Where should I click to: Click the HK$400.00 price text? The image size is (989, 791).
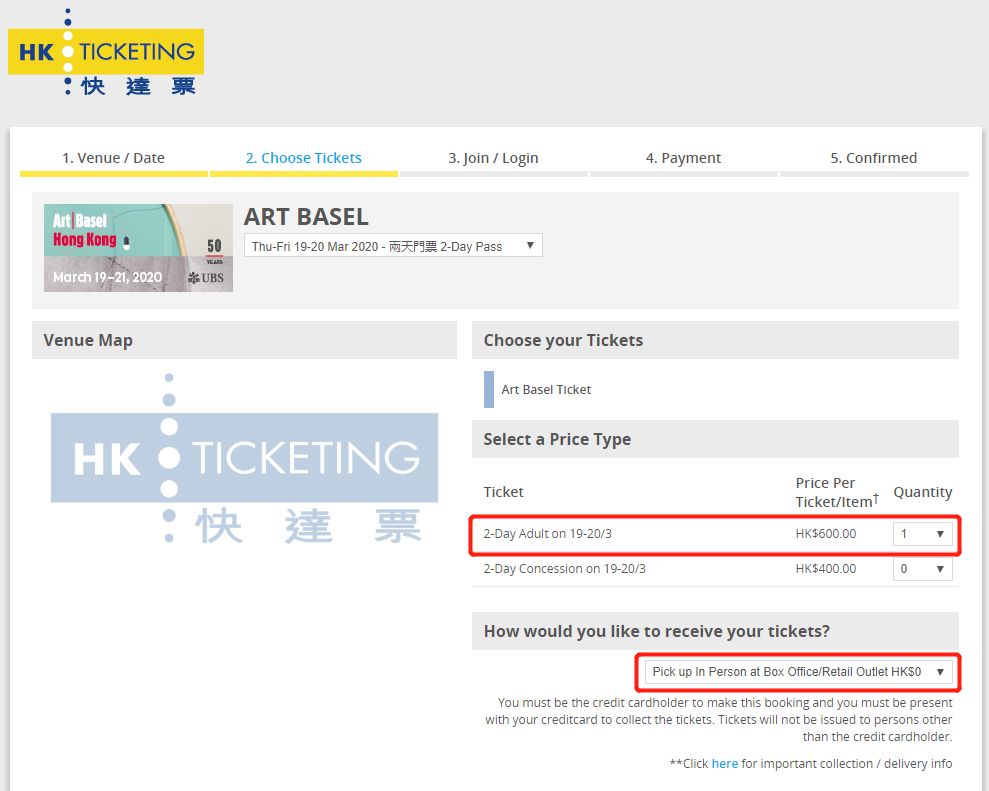(826, 569)
